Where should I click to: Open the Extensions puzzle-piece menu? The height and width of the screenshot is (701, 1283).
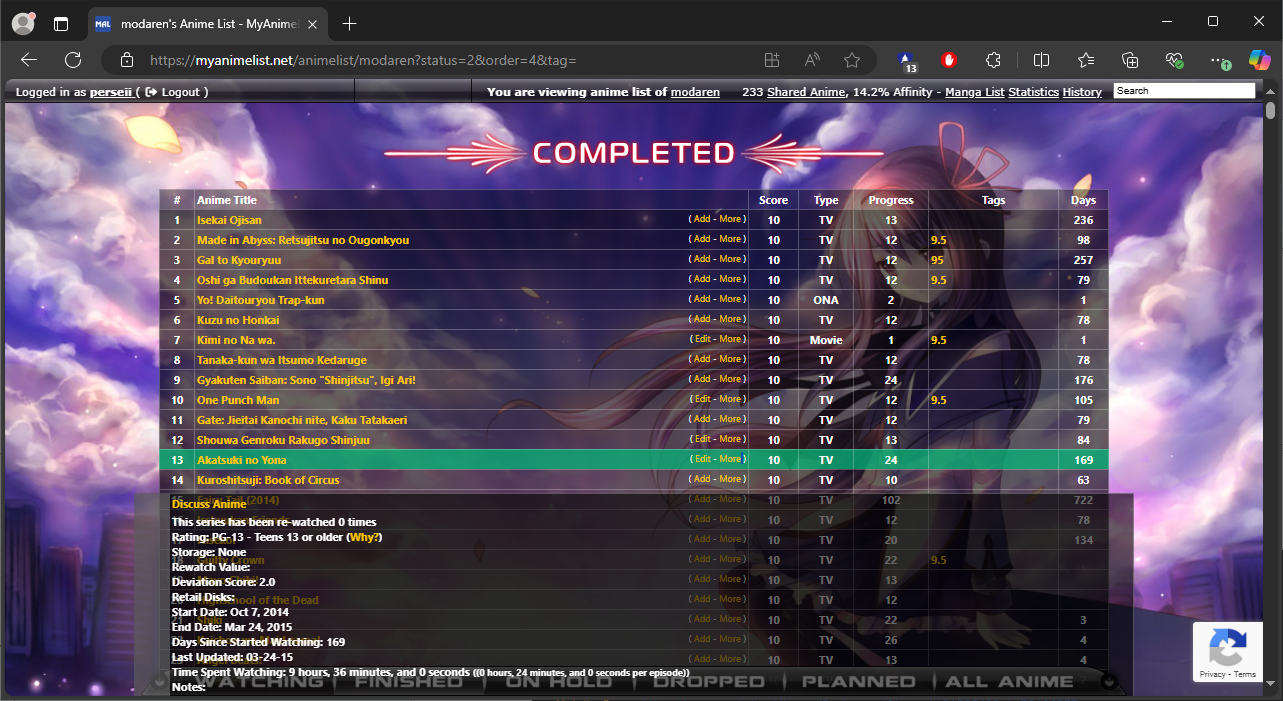(x=993, y=60)
